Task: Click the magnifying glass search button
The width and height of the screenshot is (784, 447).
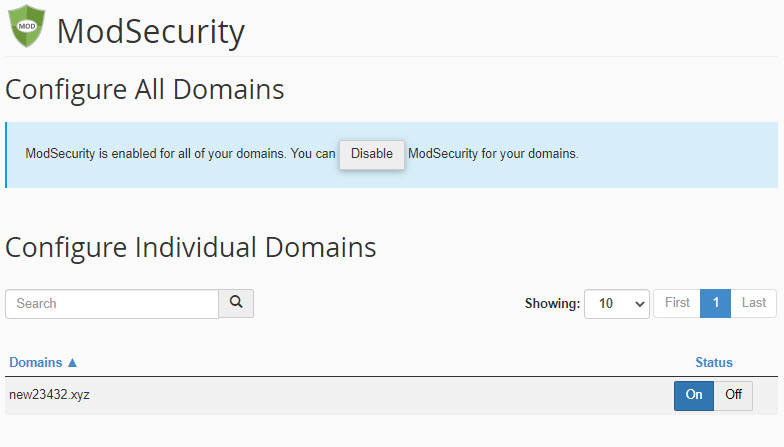Action: click(236, 303)
